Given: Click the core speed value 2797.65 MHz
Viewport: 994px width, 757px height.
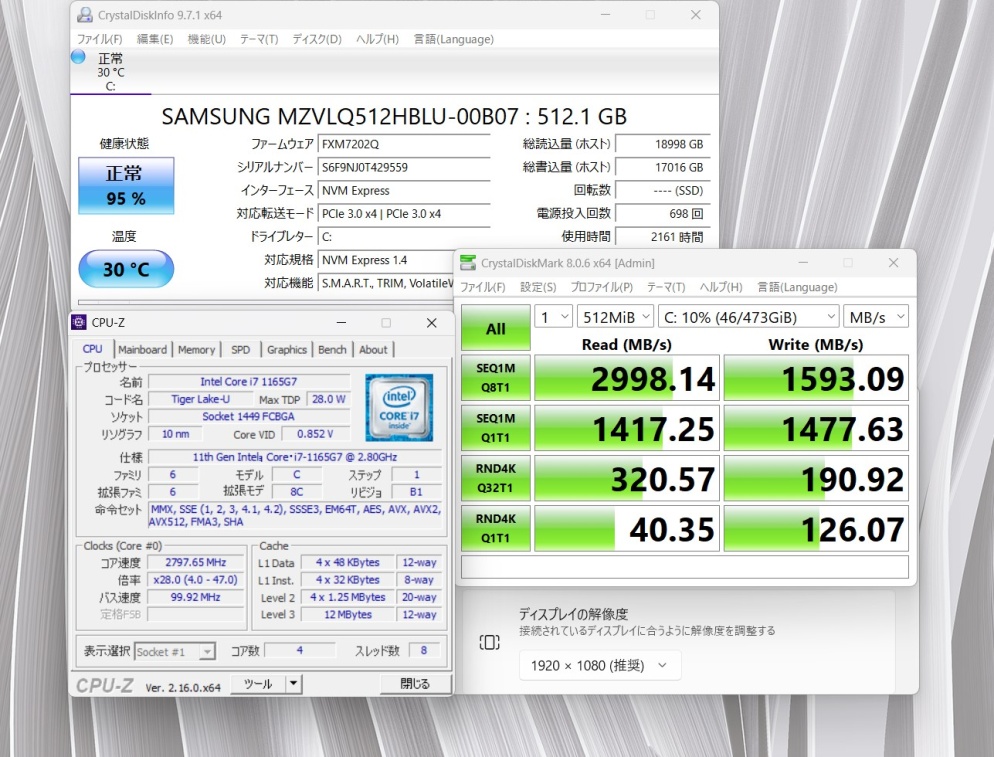Looking at the screenshot, I should [195, 562].
